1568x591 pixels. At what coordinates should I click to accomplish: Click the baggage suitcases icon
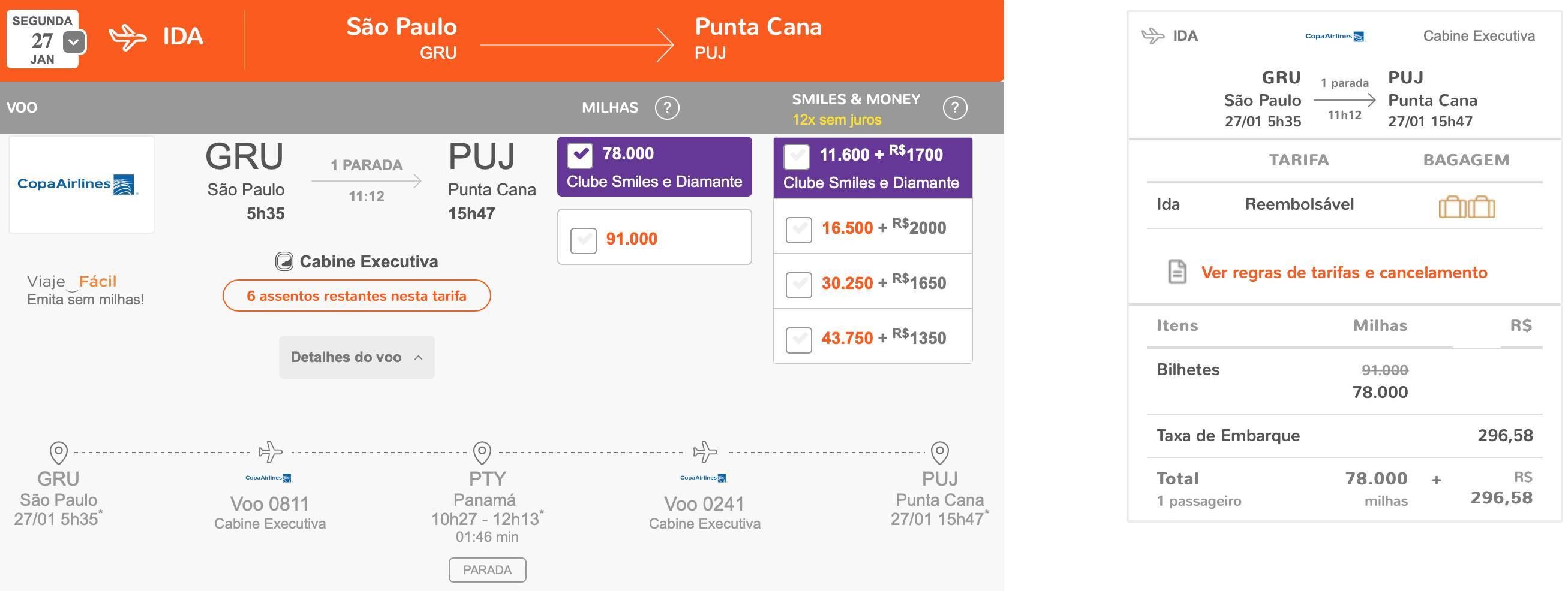[x=1467, y=206]
